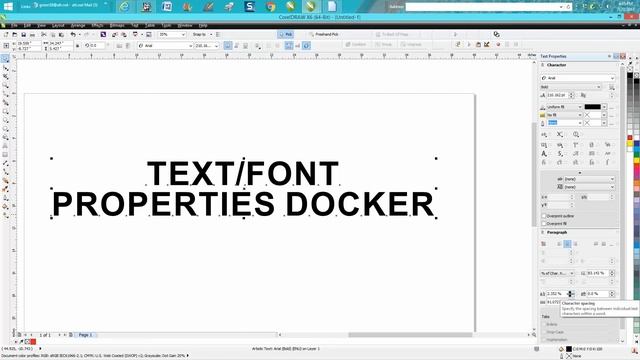Select the Text tool in the toolbox
Image resolution: width=640 pixels, height=360 pixels.
(x=5, y=146)
